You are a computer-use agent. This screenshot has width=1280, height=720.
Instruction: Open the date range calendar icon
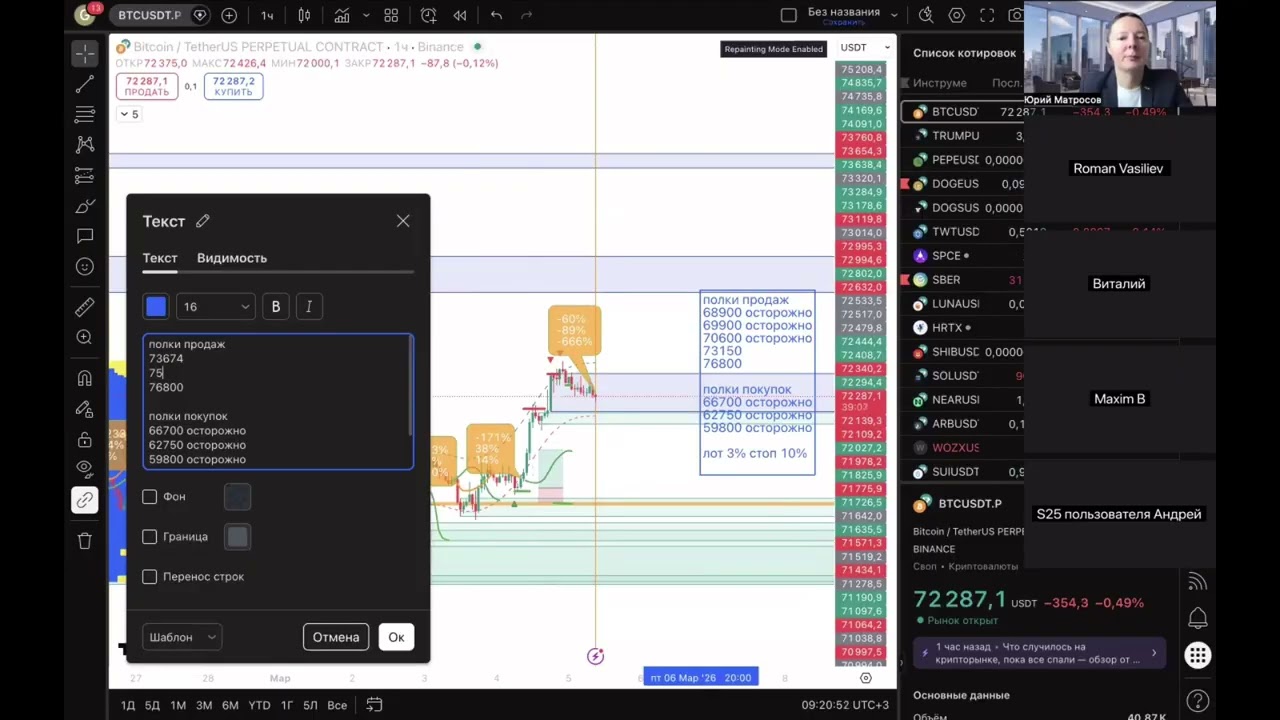374,705
